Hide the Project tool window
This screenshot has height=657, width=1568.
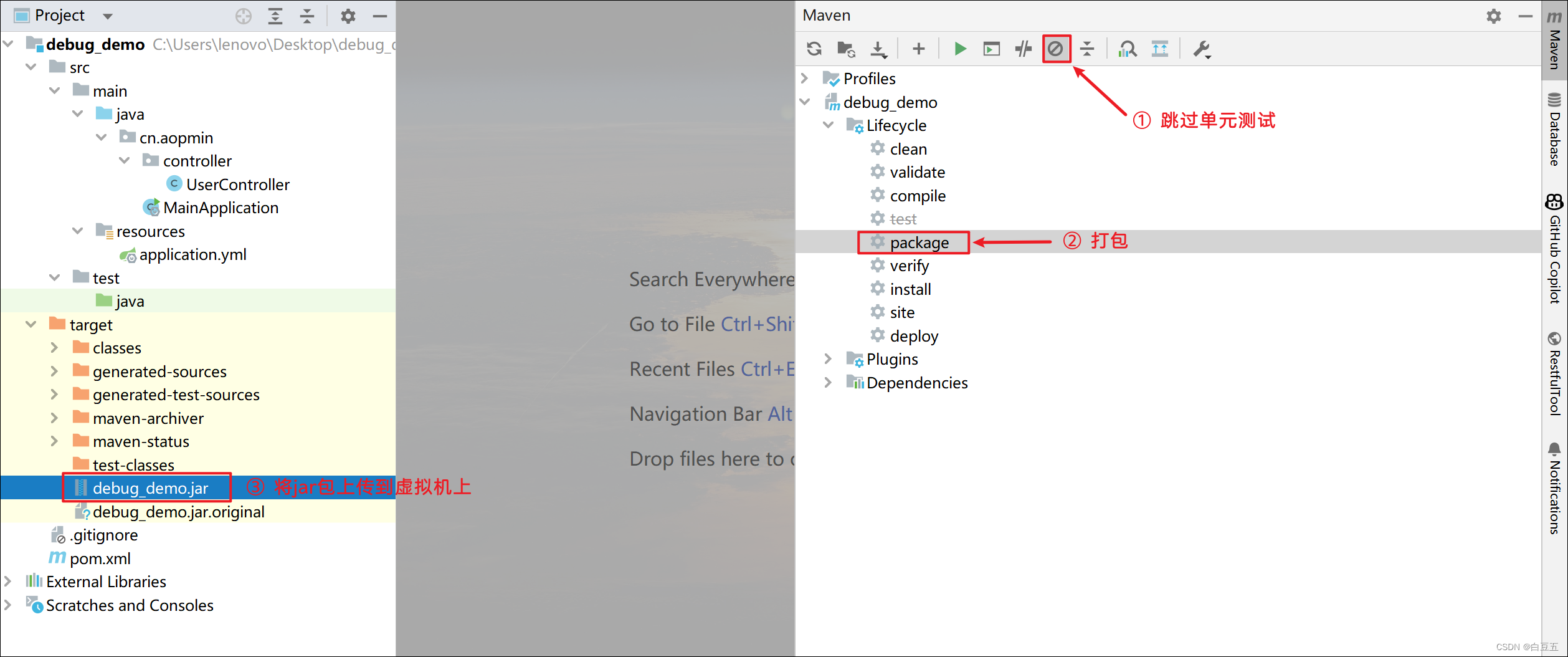(379, 16)
